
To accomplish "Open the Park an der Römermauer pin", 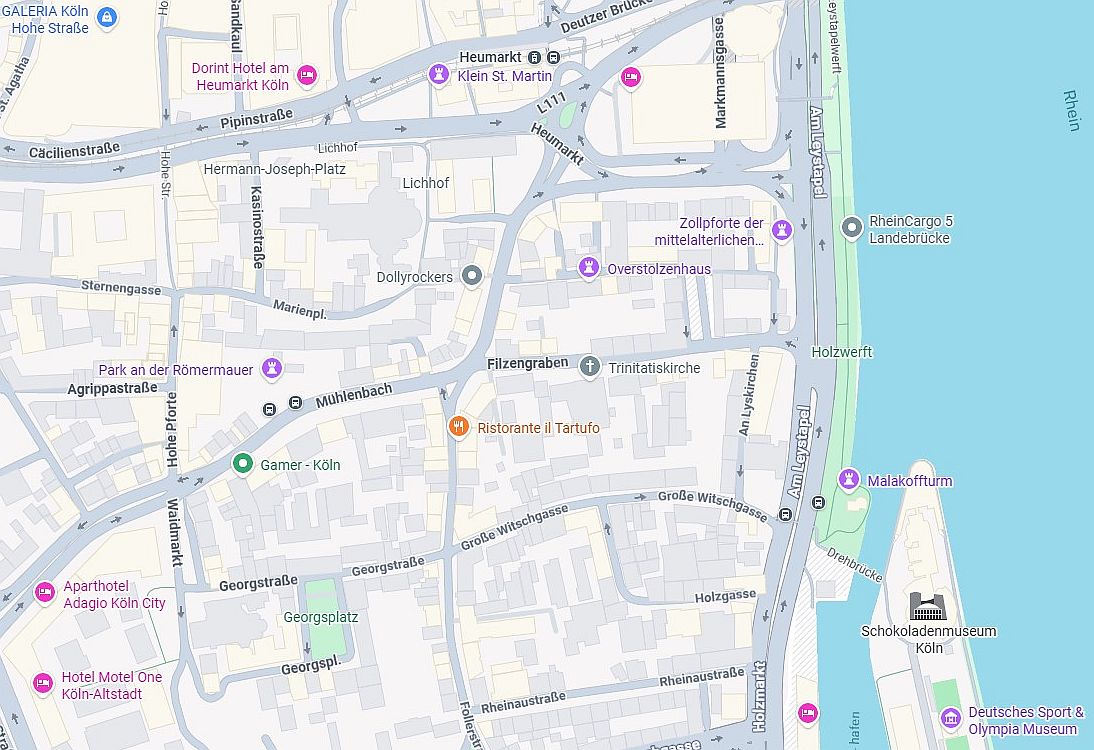I will pos(272,368).
